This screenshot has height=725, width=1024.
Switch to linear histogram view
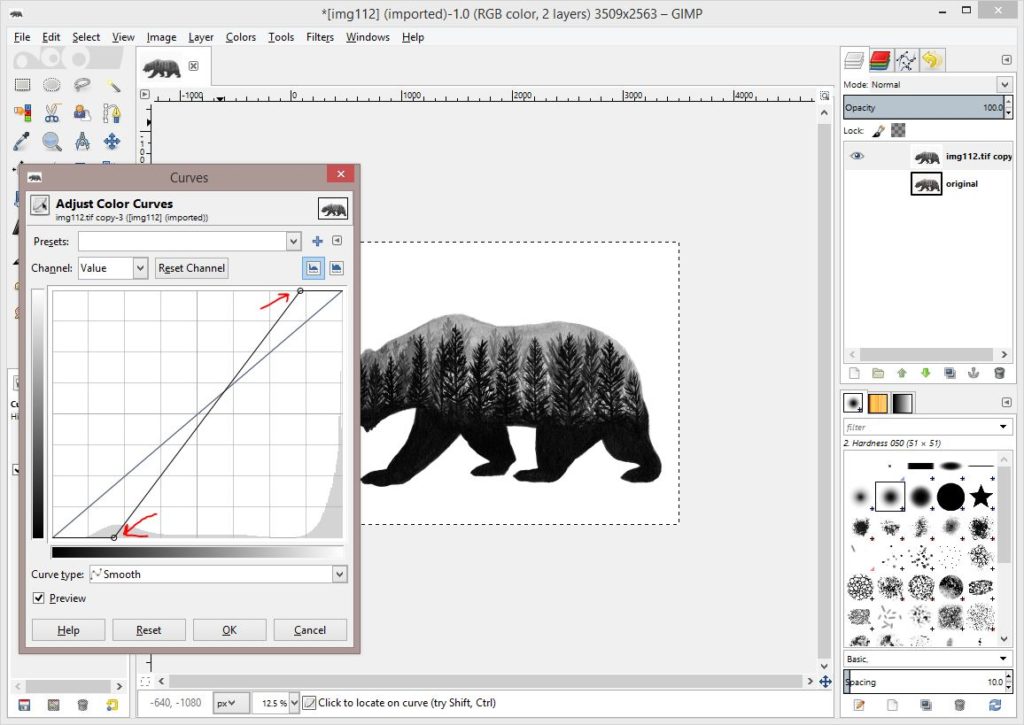click(313, 268)
